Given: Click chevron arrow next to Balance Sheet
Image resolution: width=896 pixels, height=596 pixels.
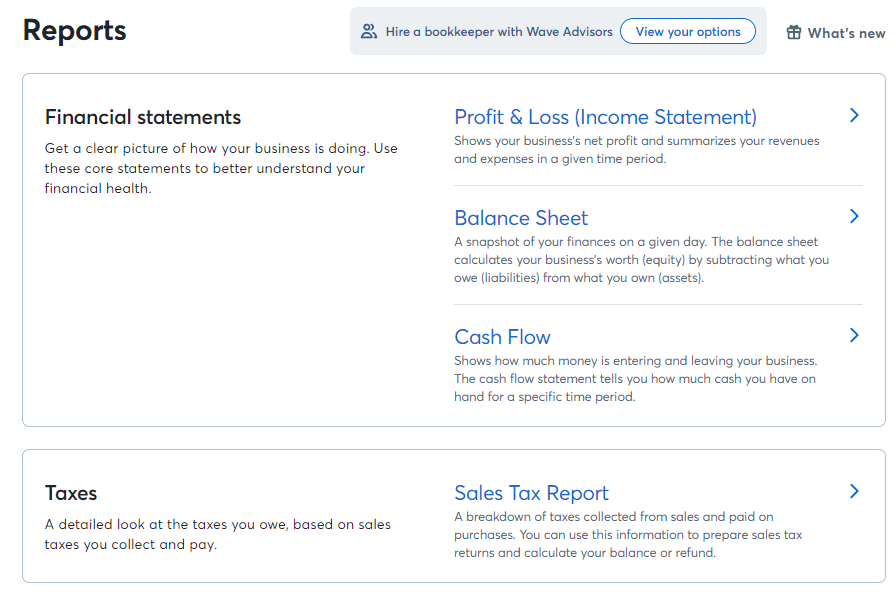Looking at the screenshot, I should coord(854,217).
